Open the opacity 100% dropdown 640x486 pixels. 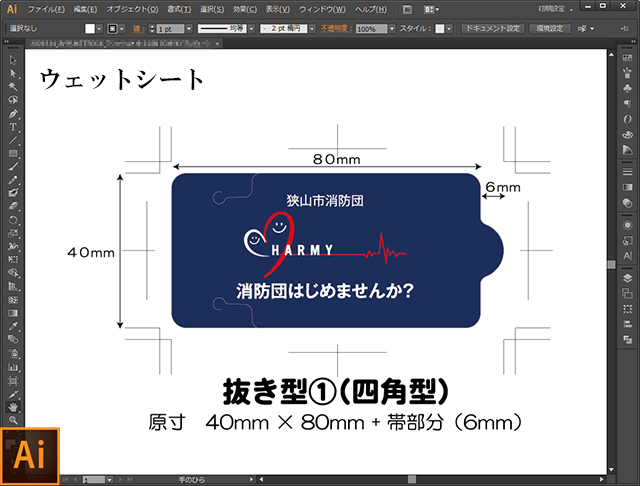[393, 29]
